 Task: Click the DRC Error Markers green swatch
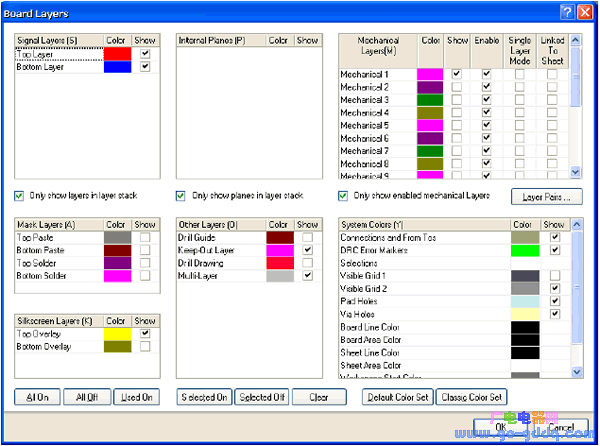tap(525, 250)
